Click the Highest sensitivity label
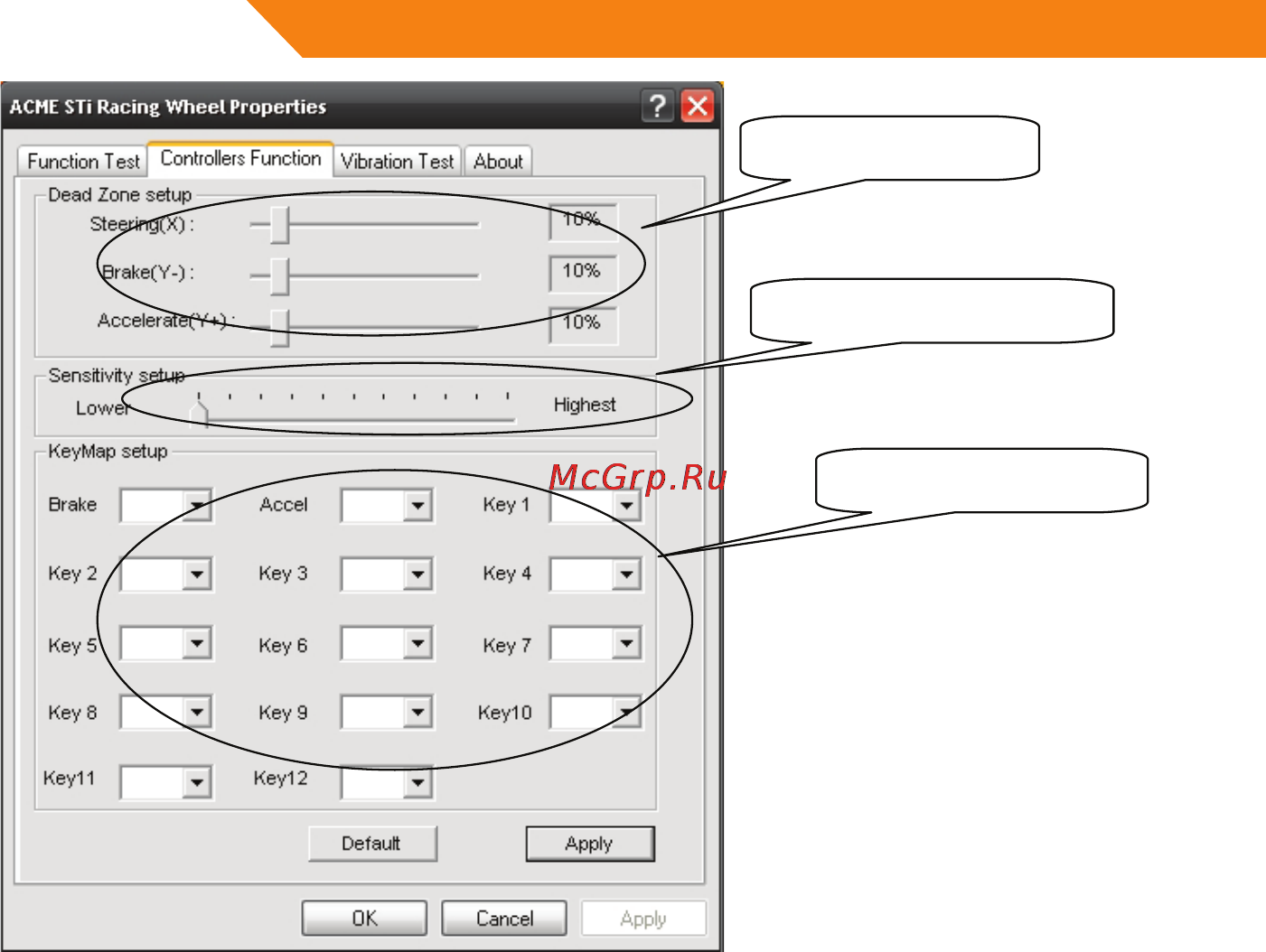The width and height of the screenshot is (1266, 952). (585, 405)
